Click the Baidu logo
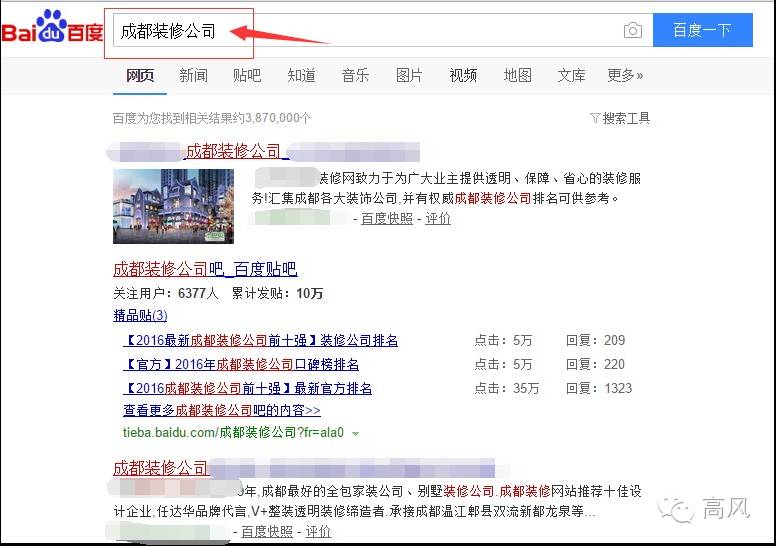 52,26
